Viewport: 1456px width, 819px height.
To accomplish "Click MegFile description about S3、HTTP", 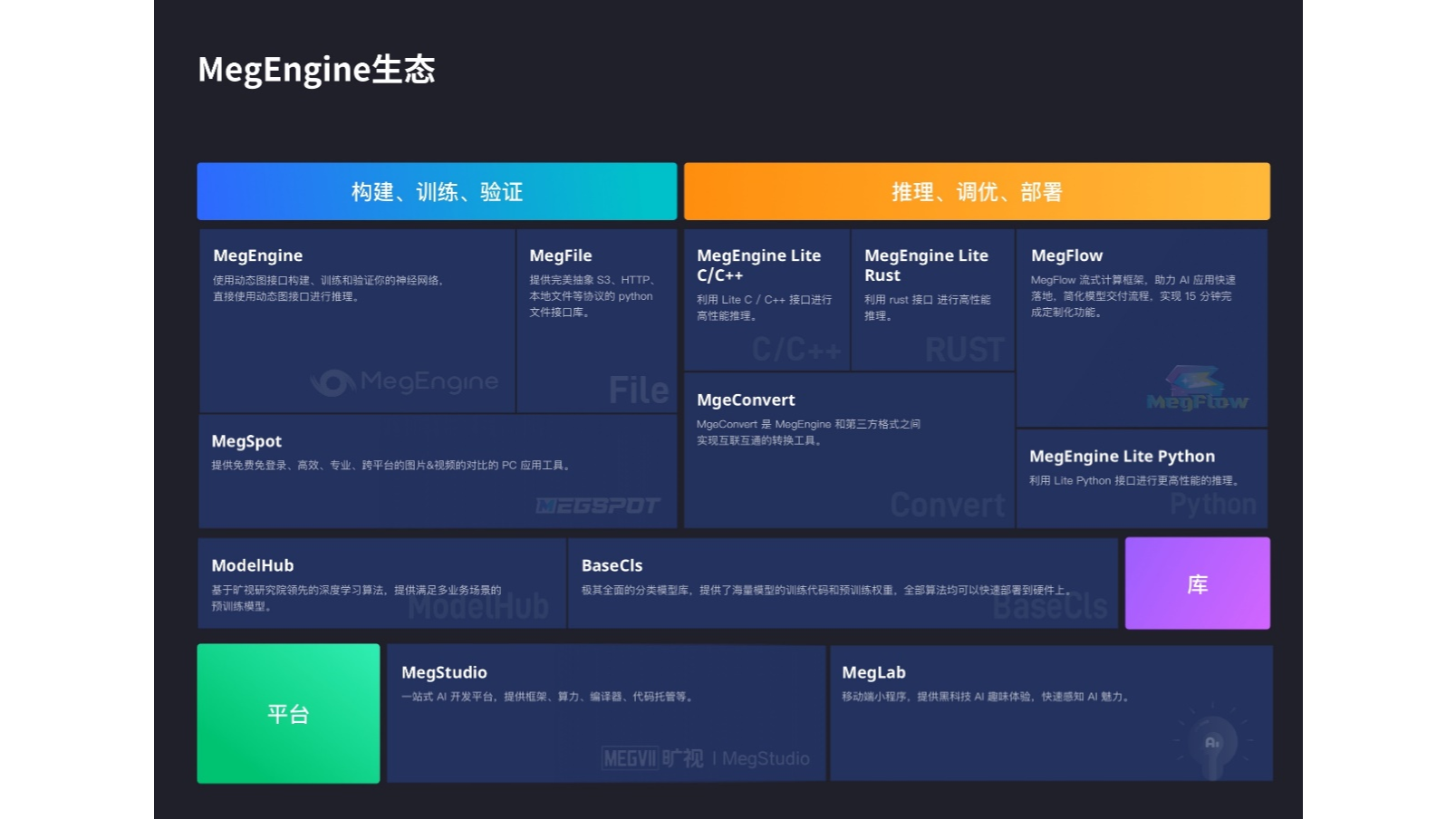I will [x=593, y=296].
